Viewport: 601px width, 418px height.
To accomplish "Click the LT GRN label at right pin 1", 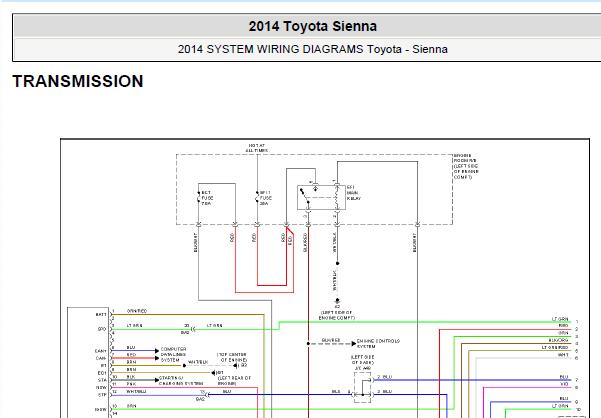I will pyautogui.click(x=560, y=319).
